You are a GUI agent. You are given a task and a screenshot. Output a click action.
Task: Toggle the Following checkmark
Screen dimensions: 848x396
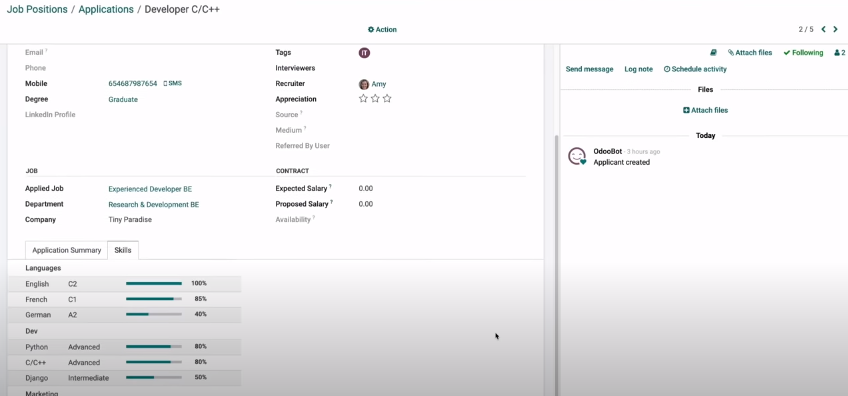tap(803, 52)
